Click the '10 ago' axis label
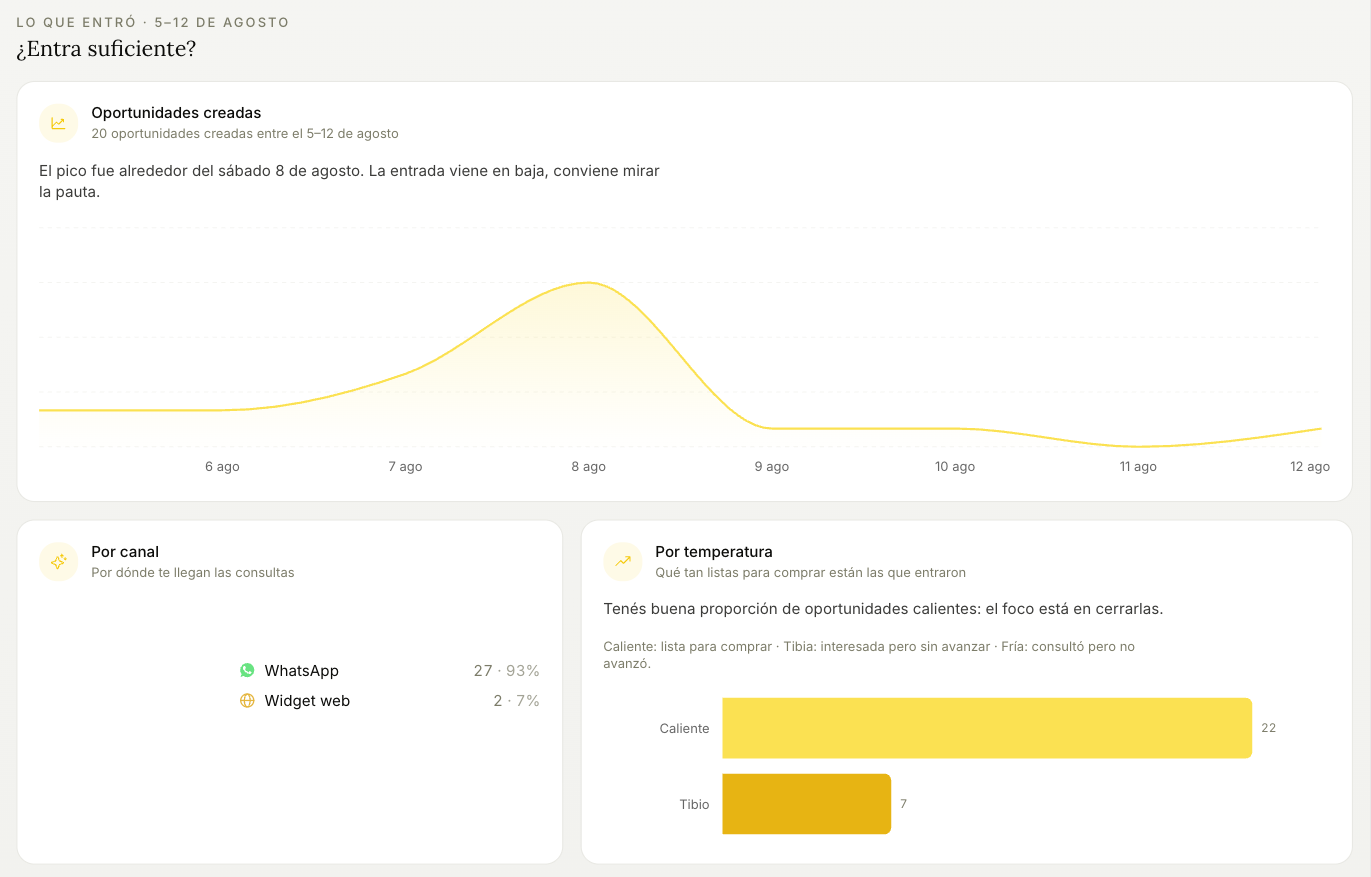This screenshot has width=1371, height=877. tap(955, 467)
